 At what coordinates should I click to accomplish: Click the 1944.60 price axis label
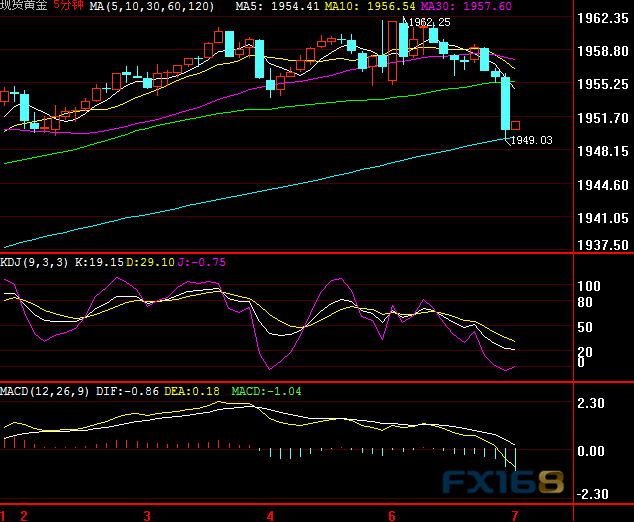[x=603, y=185]
